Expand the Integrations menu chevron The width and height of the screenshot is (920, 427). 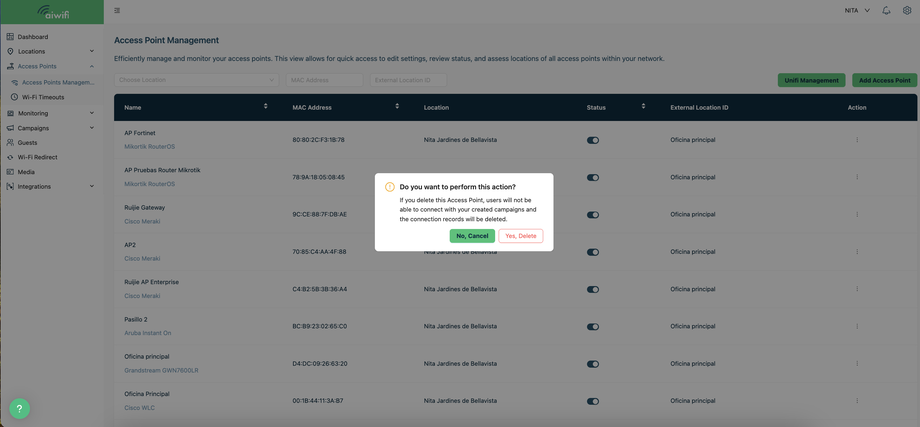[92, 187]
